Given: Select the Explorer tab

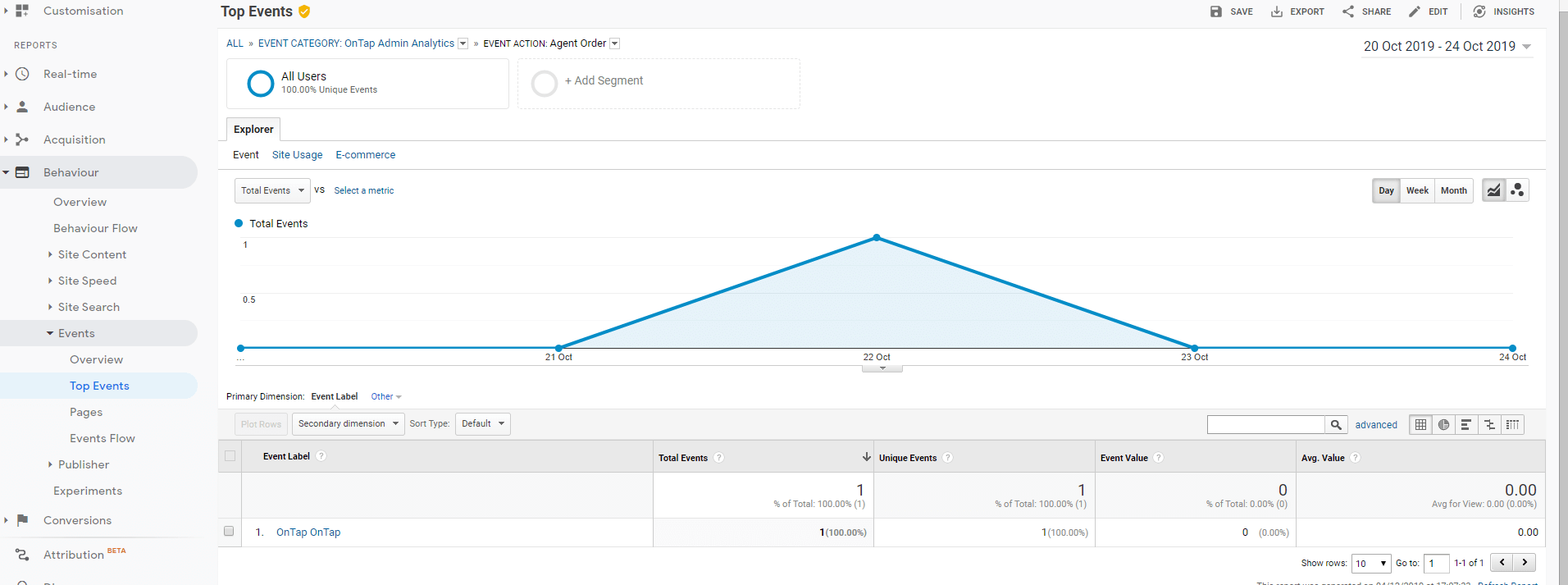Looking at the screenshot, I should click(x=253, y=130).
